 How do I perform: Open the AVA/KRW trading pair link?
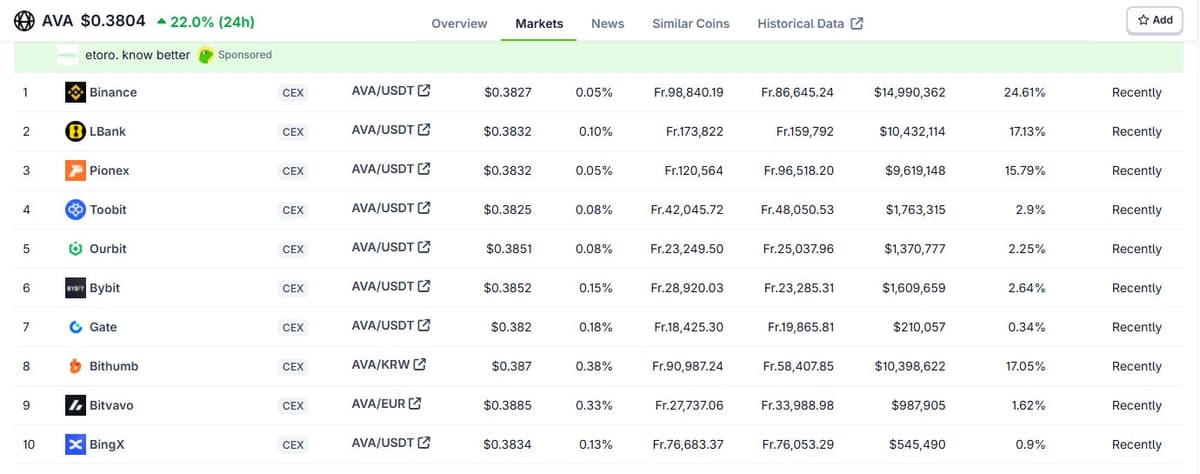tap(380, 364)
